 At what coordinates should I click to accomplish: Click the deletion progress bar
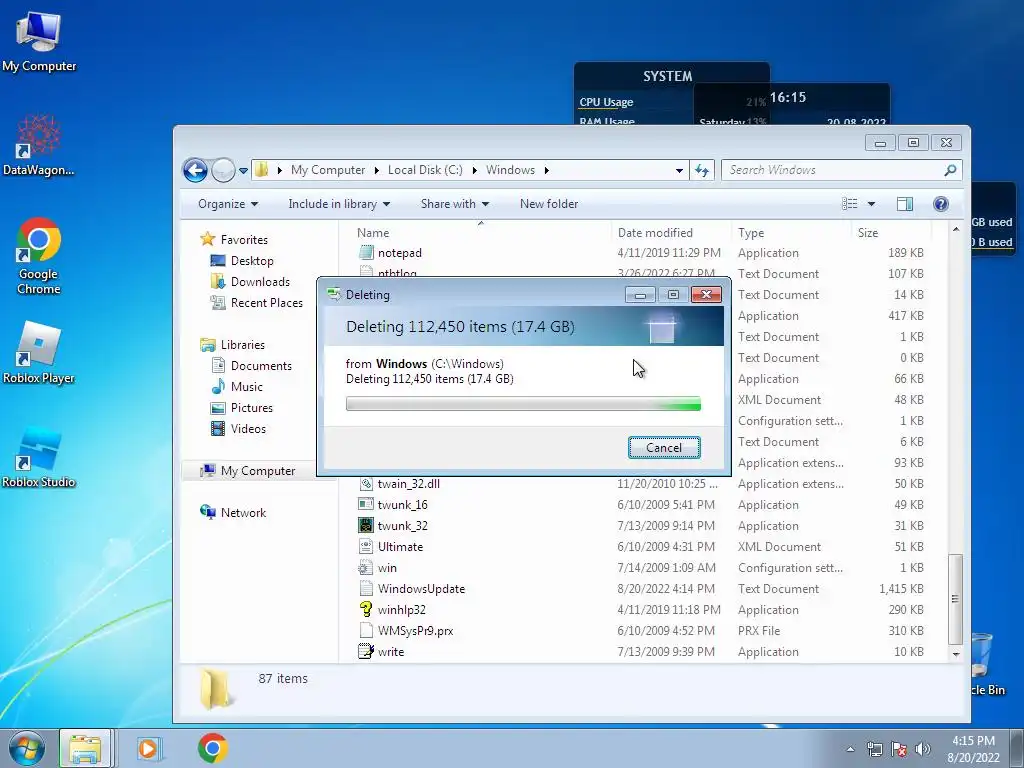point(523,404)
